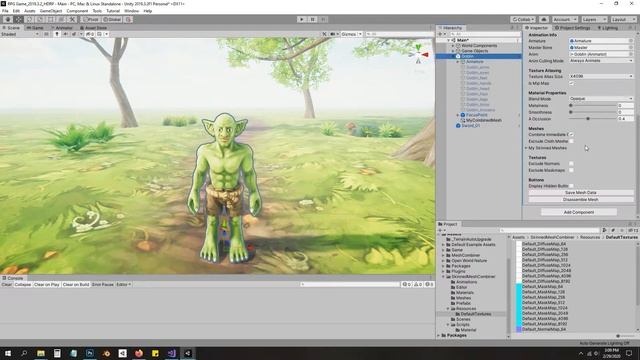Open Anim Culling Mode dropdown

(x=601, y=61)
